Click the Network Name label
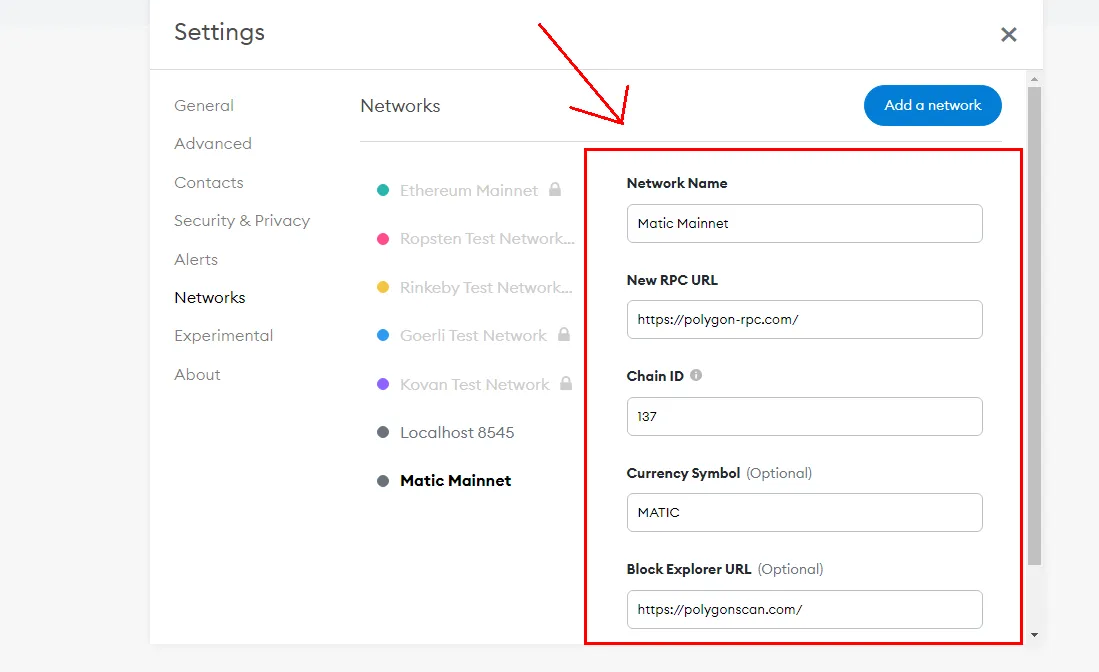 coord(676,183)
